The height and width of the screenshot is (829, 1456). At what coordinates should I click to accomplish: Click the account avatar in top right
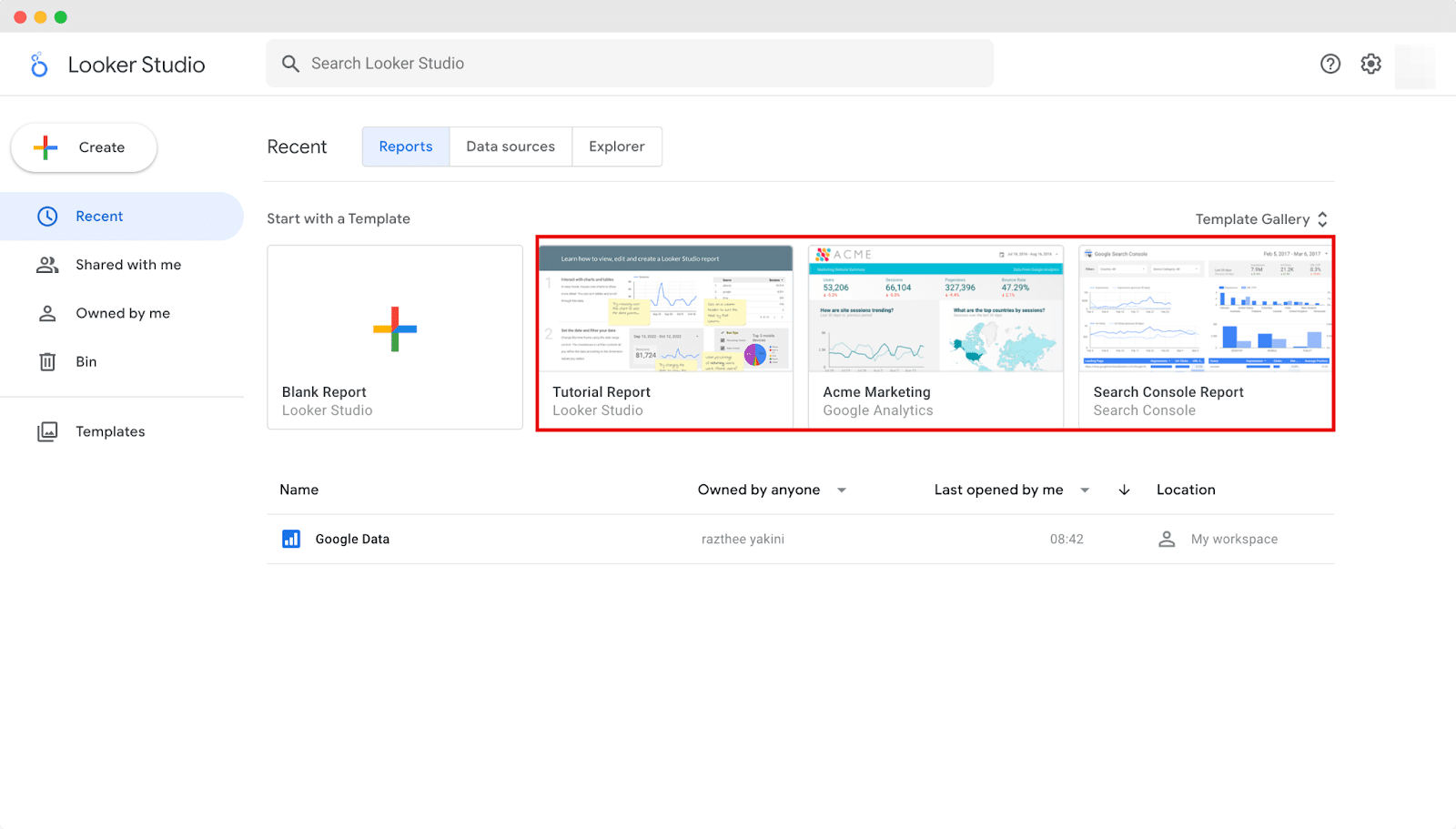pyautogui.click(x=1415, y=66)
